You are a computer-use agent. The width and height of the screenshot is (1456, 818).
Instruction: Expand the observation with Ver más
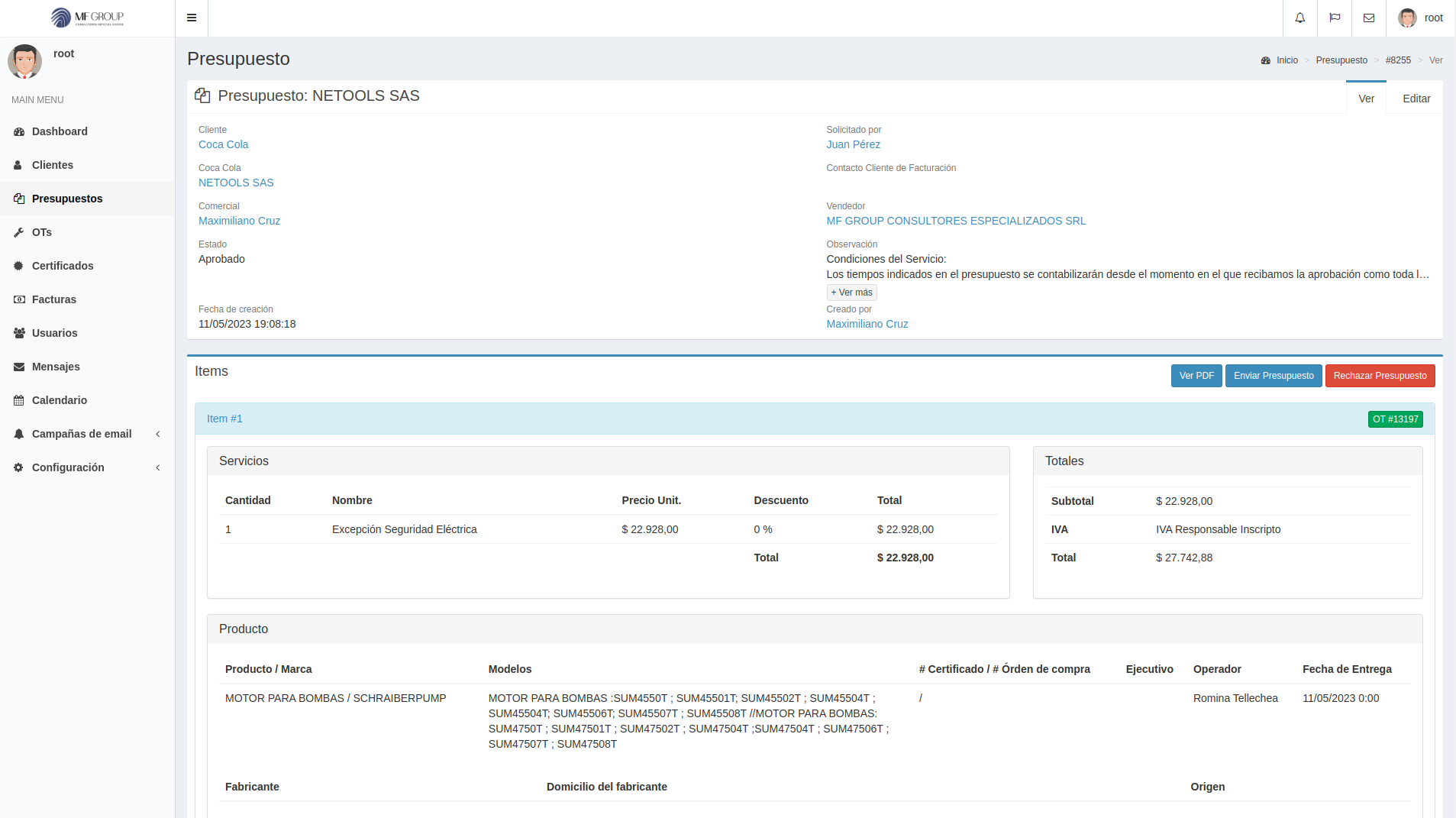click(x=851, y=293)
